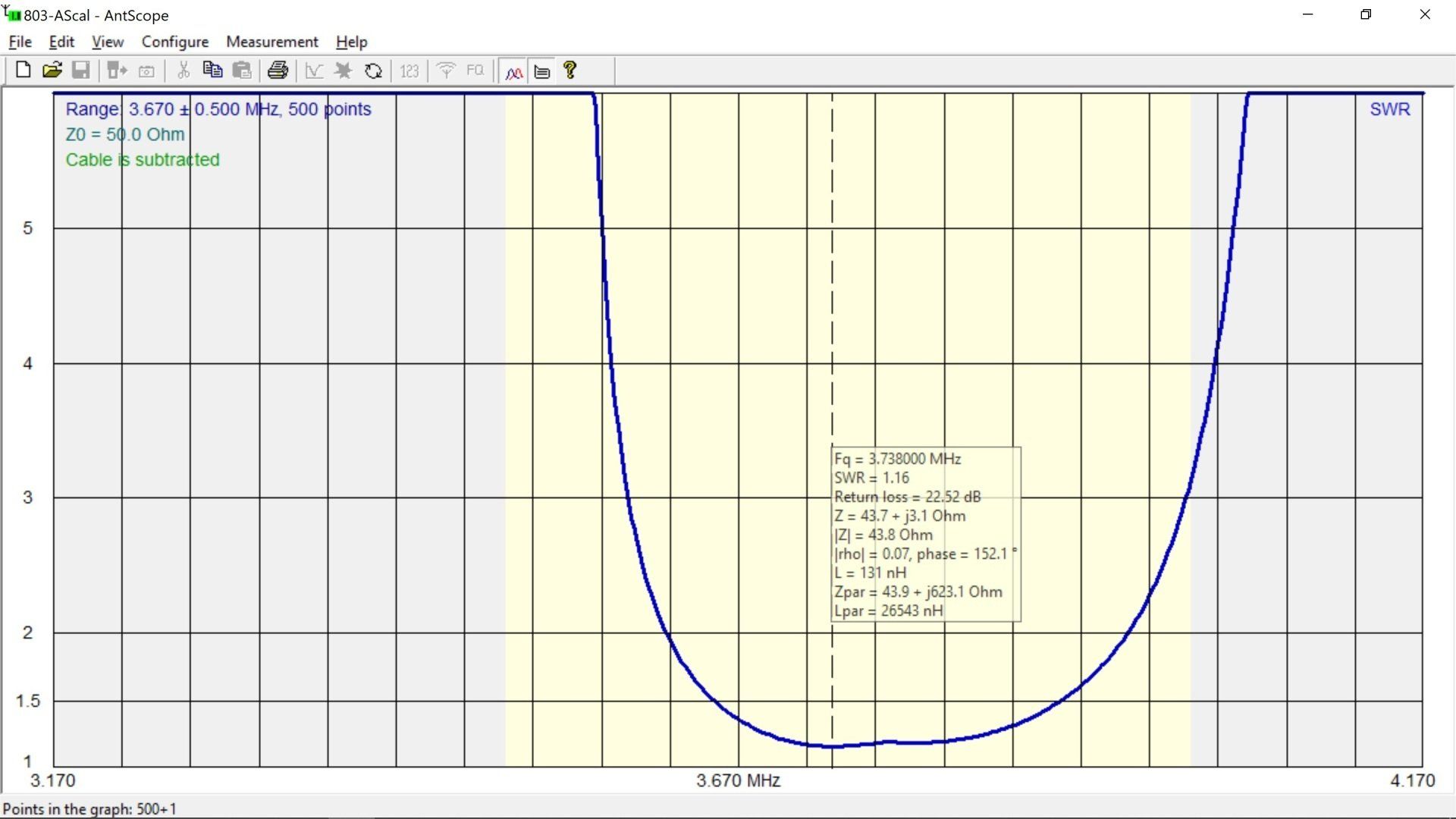
Task: Print the graph with the printer icon
Action: 278,71
